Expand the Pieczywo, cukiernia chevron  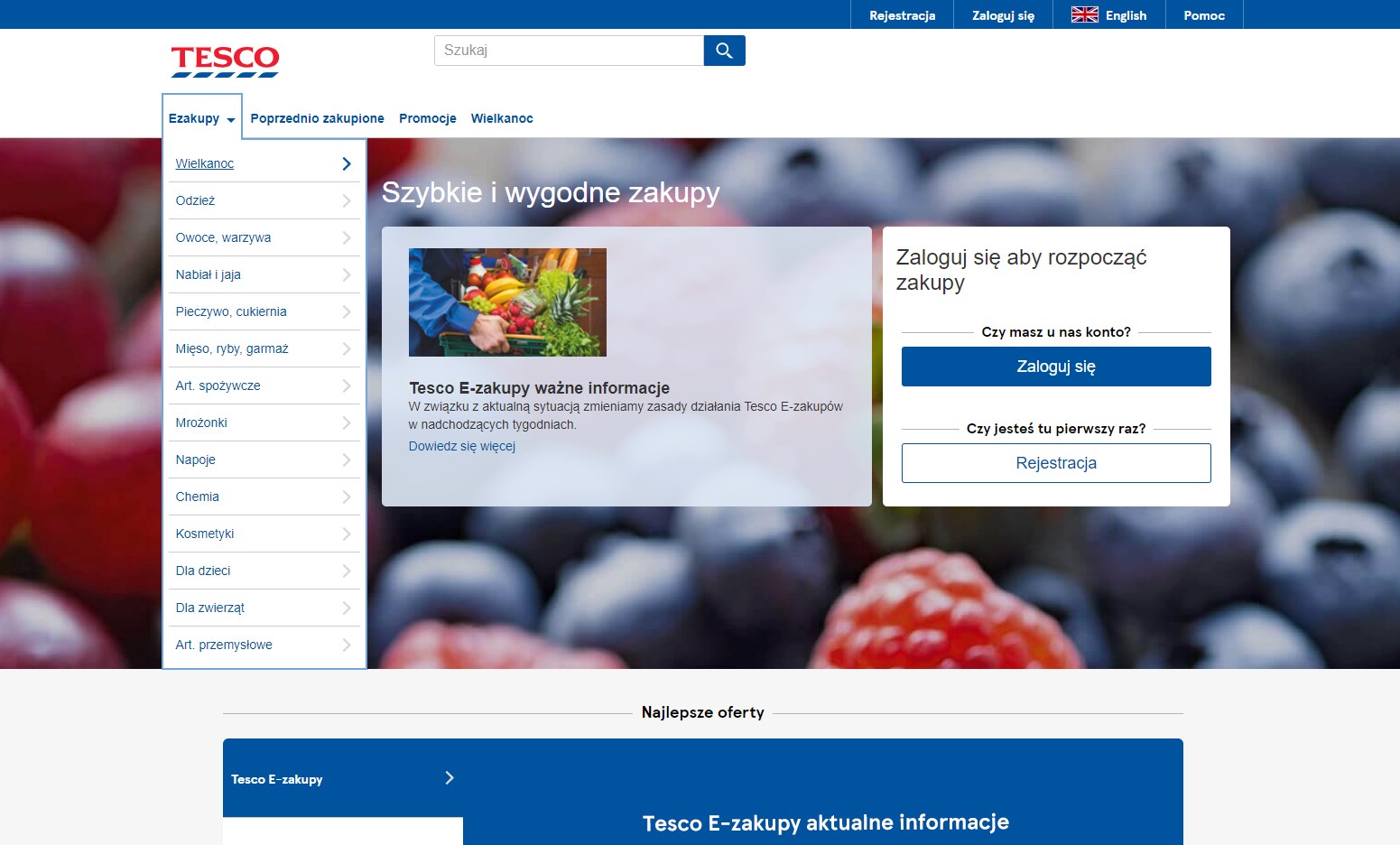click(347, 311)
